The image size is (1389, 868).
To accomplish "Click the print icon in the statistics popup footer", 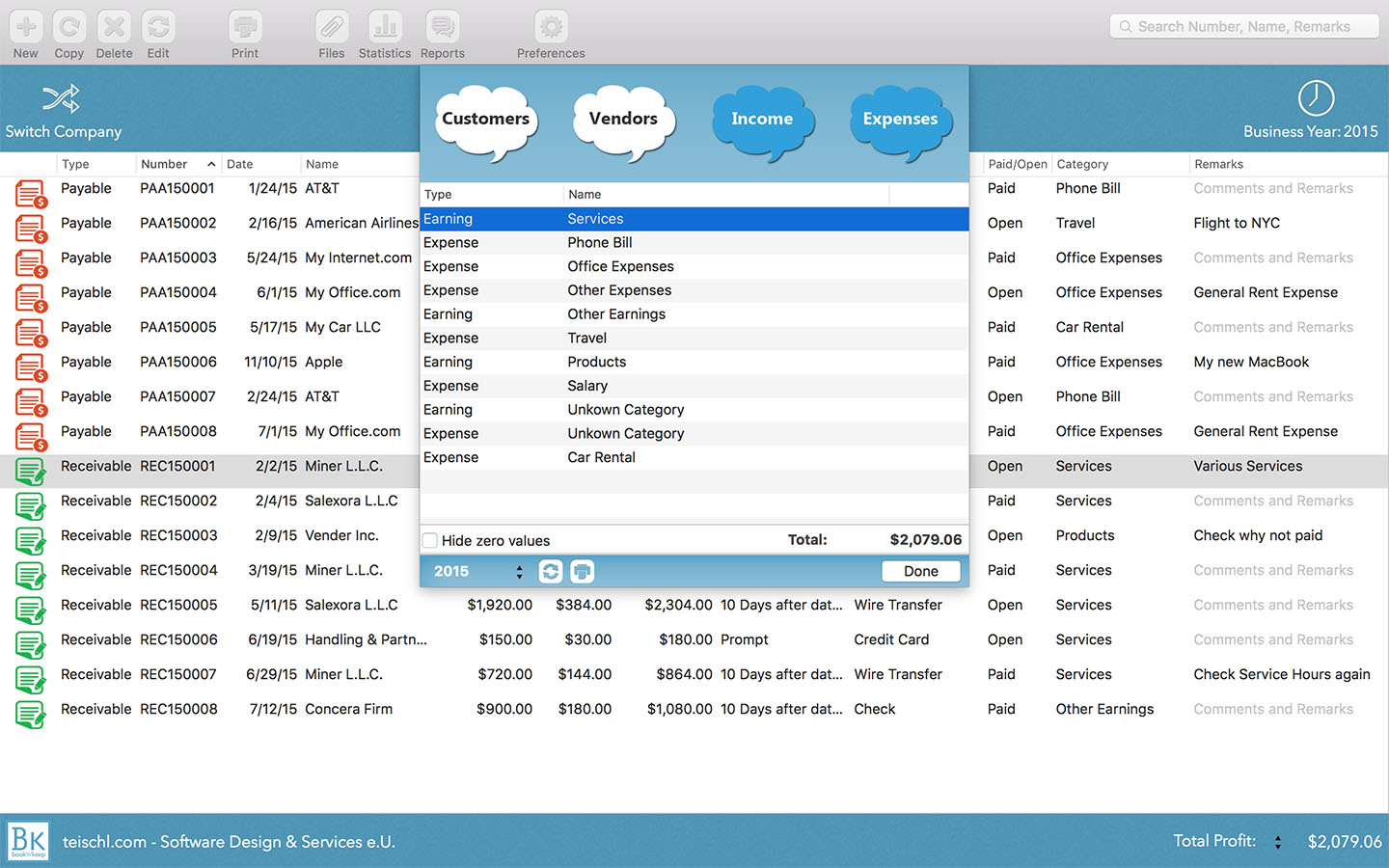I will 583,571.
